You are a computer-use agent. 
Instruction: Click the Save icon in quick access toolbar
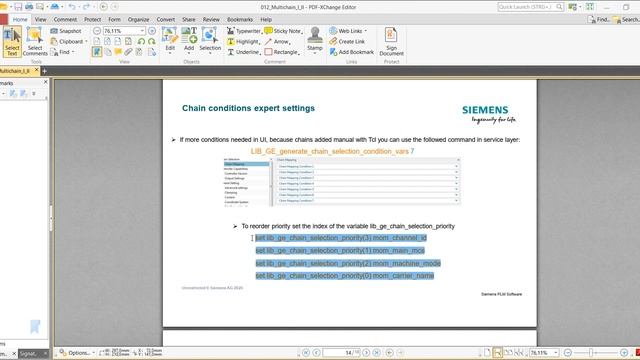coord(18,7)
